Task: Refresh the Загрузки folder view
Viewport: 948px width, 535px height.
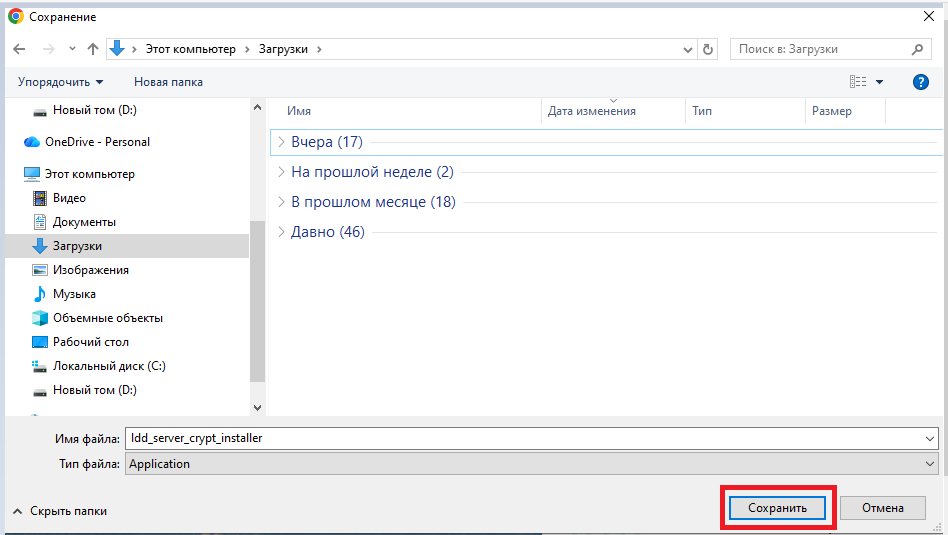Action: pos(709,49)
